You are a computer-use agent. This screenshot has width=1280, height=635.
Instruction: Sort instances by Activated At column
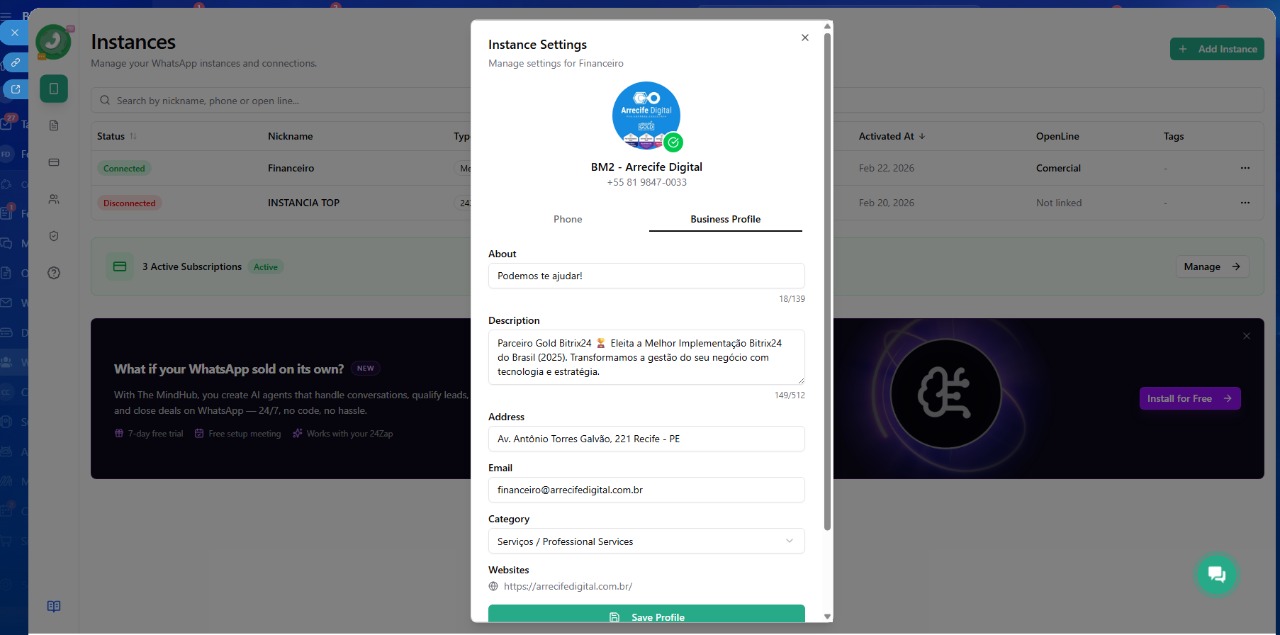point(891,136)
